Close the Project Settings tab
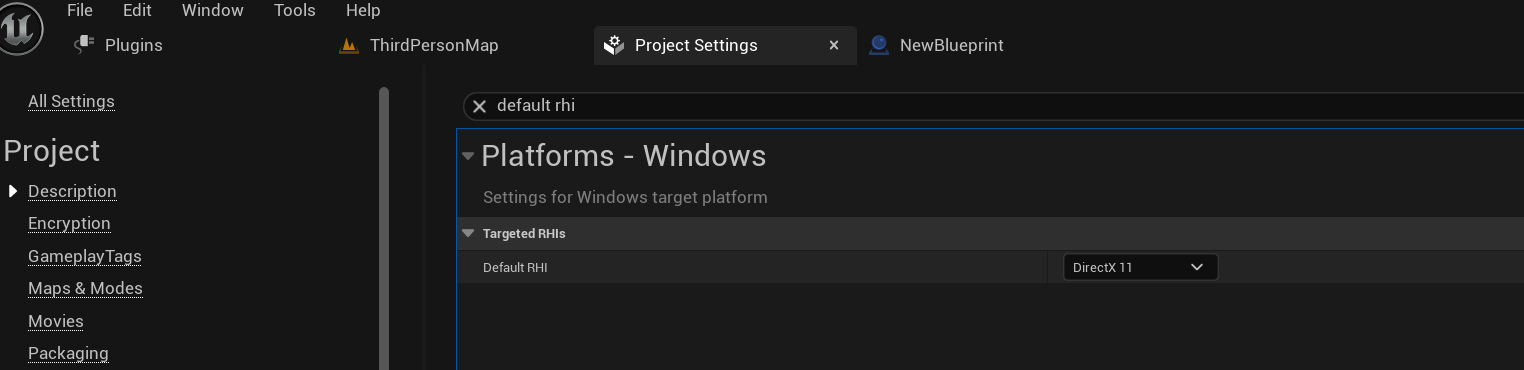Image resolution: width=1524 pixels, height=370 pixels. (x=834, y=45)
